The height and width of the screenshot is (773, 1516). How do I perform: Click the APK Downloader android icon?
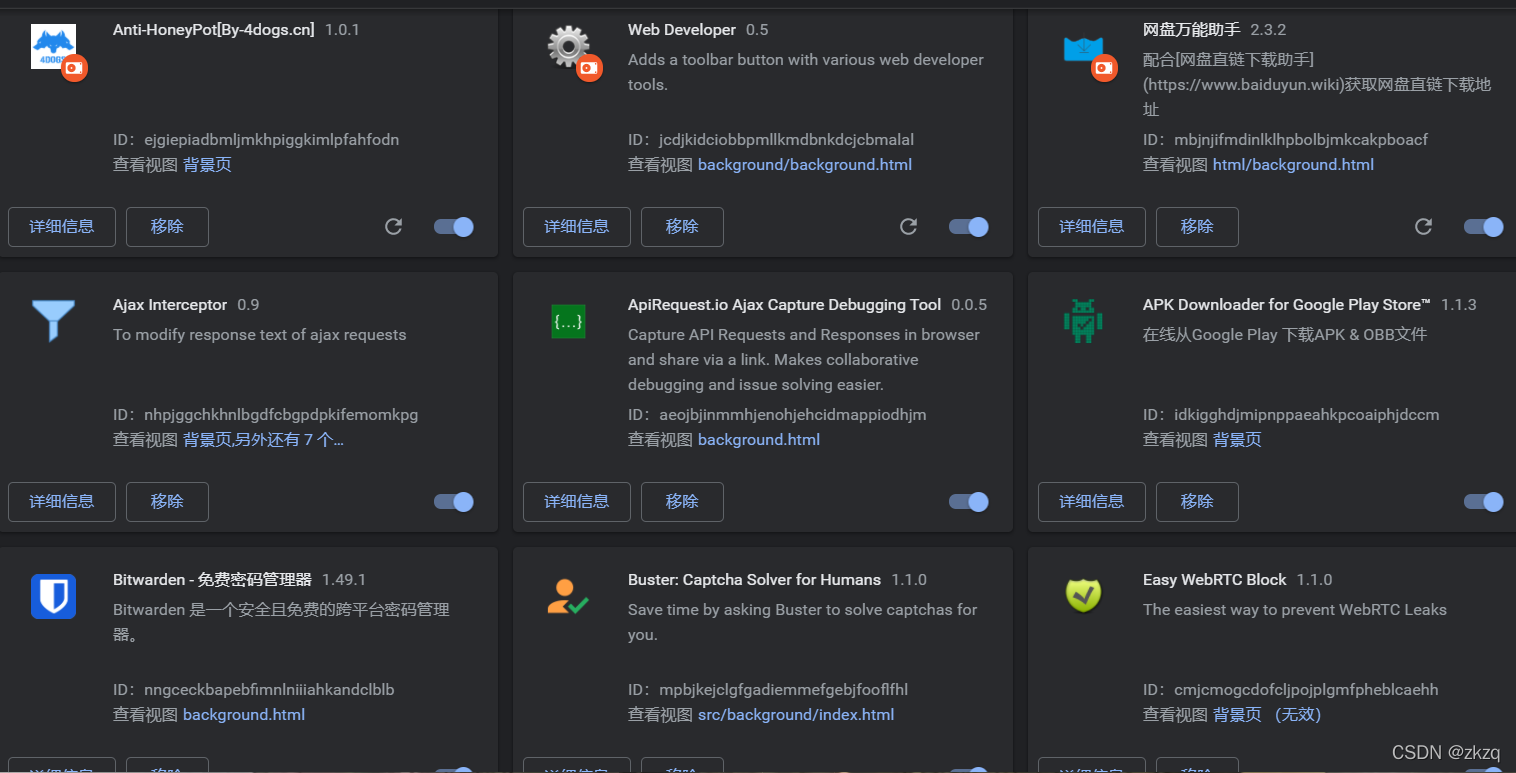[1083, 322]
